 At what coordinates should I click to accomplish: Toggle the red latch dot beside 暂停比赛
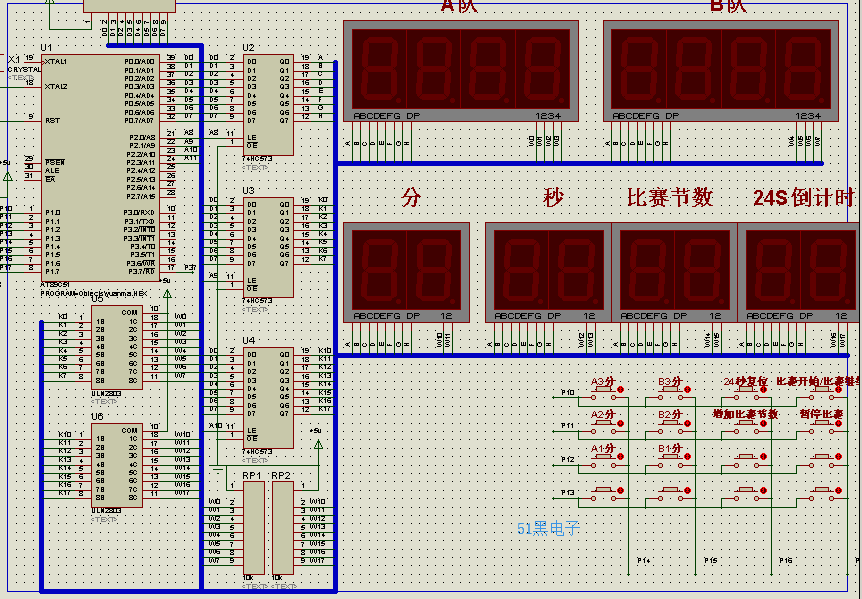[x=838, y=424]
